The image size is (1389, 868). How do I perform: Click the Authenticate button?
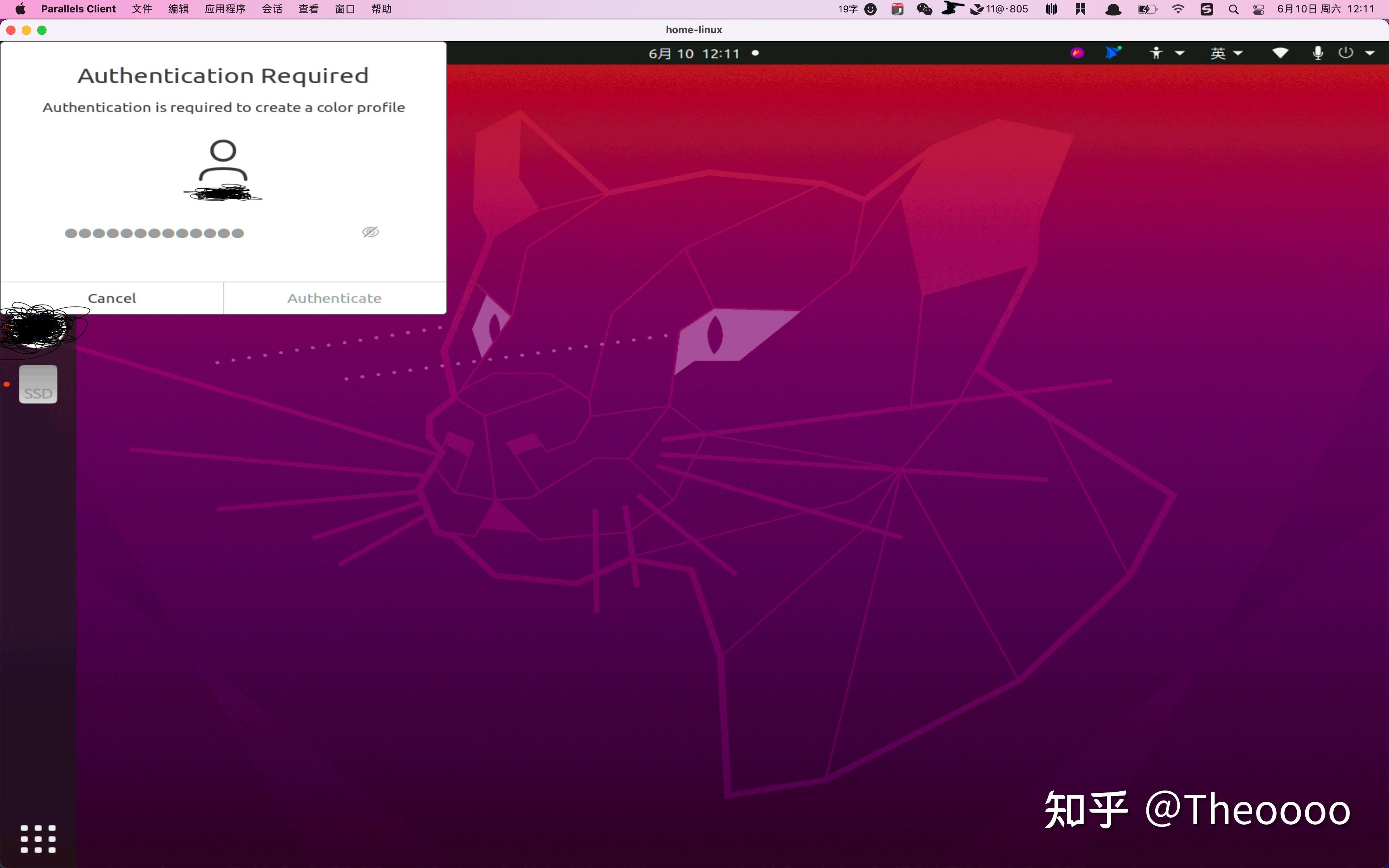point(334,298)
